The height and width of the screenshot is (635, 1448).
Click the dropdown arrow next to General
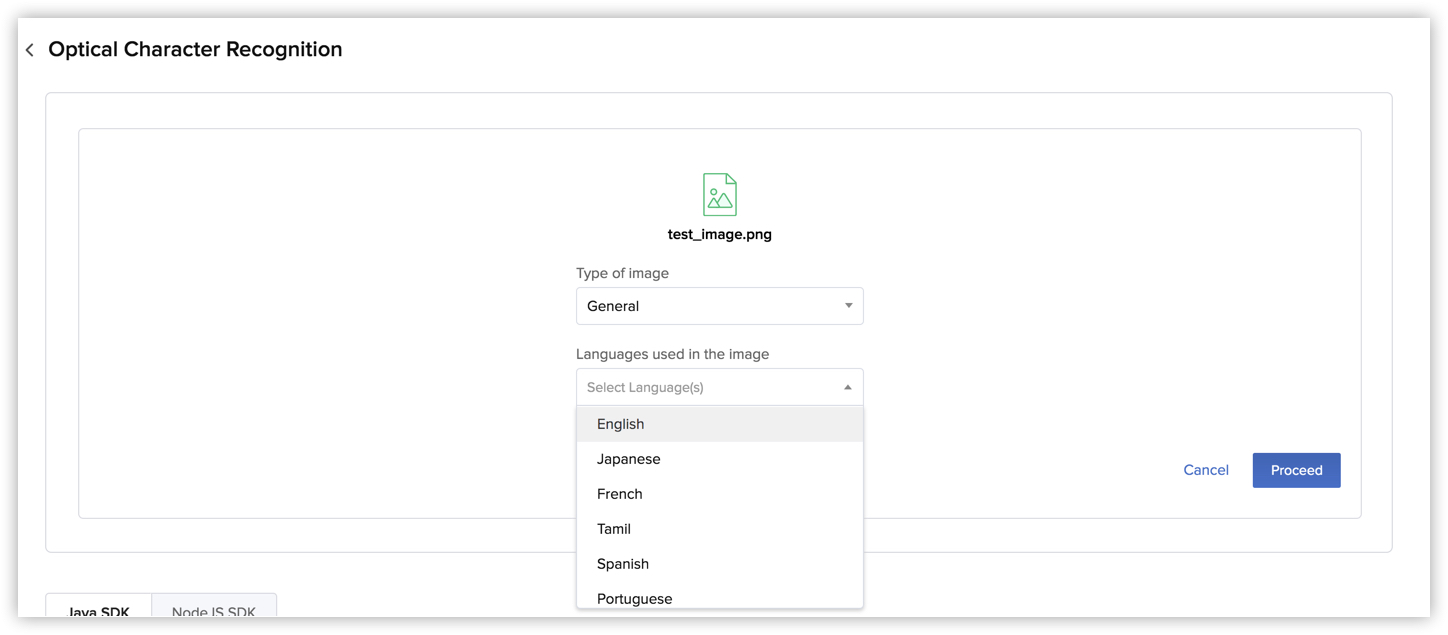(847, 305)
